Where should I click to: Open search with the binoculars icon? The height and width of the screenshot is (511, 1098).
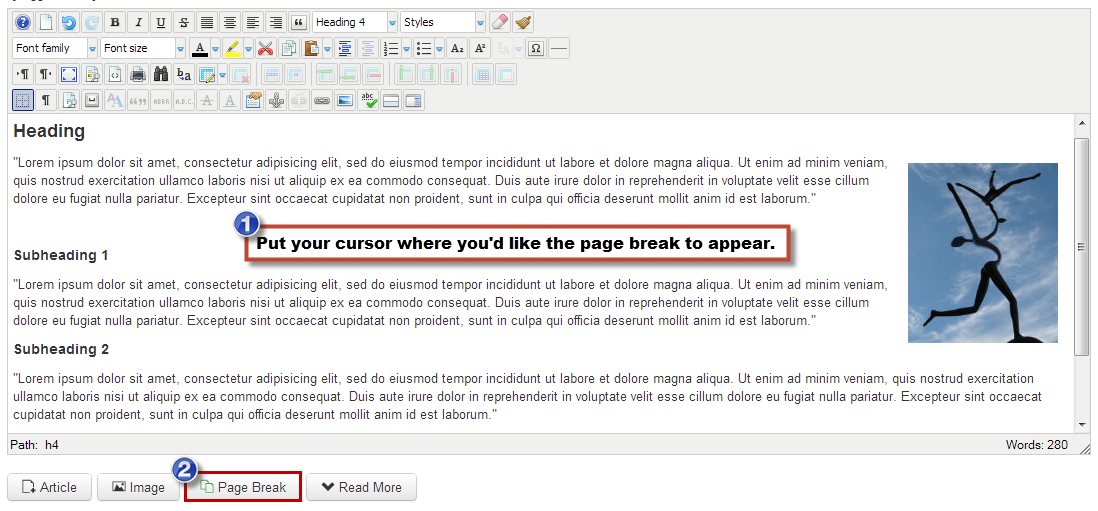click(162, 74)
